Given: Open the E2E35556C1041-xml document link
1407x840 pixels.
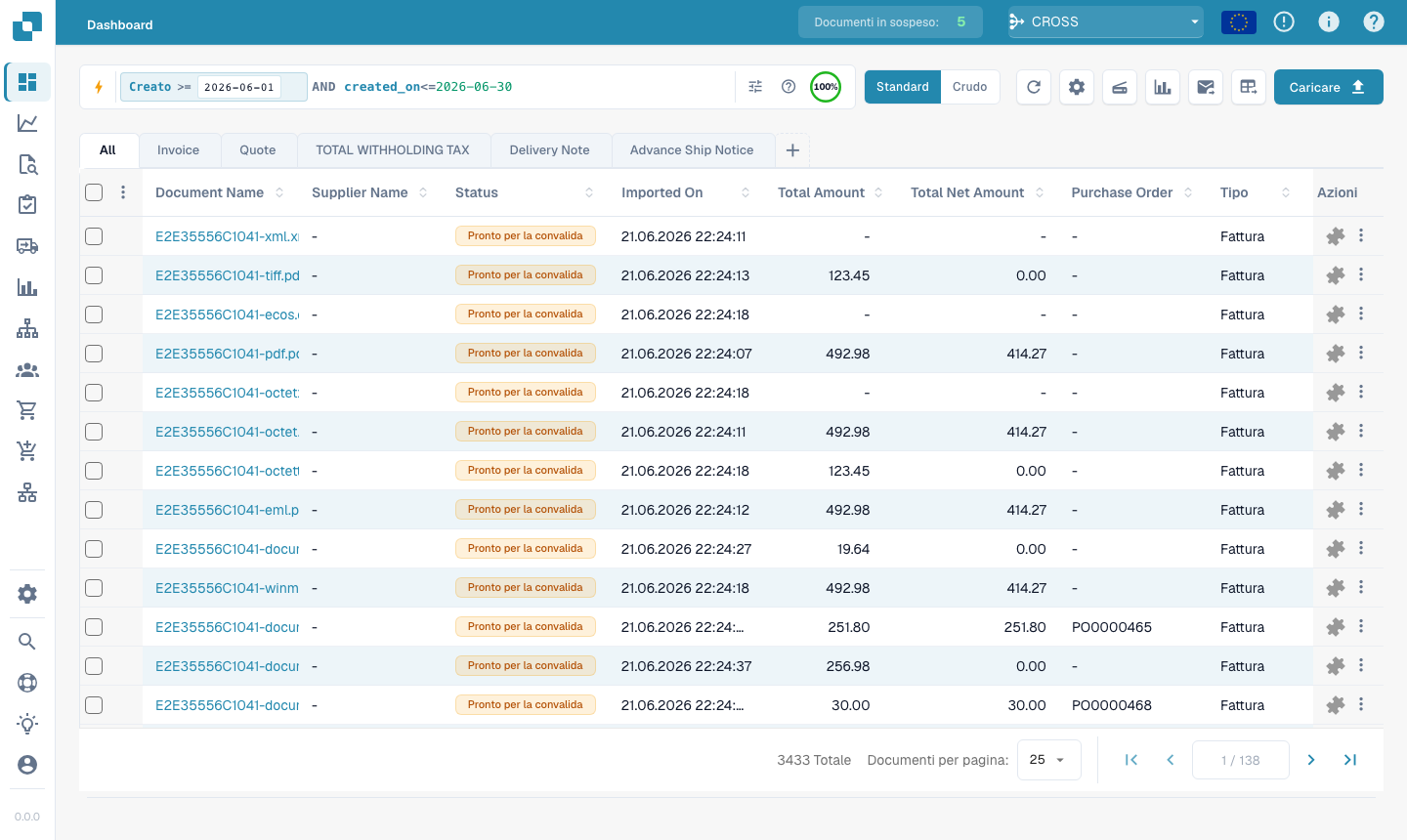Looking at the screenshot, I should coord(227,236).
